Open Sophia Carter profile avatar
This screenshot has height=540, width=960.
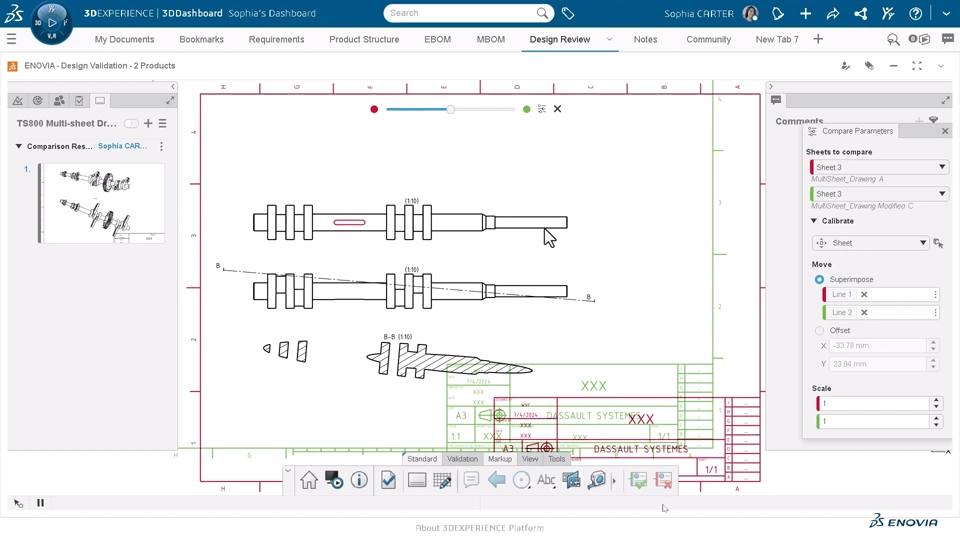point(750,13)
